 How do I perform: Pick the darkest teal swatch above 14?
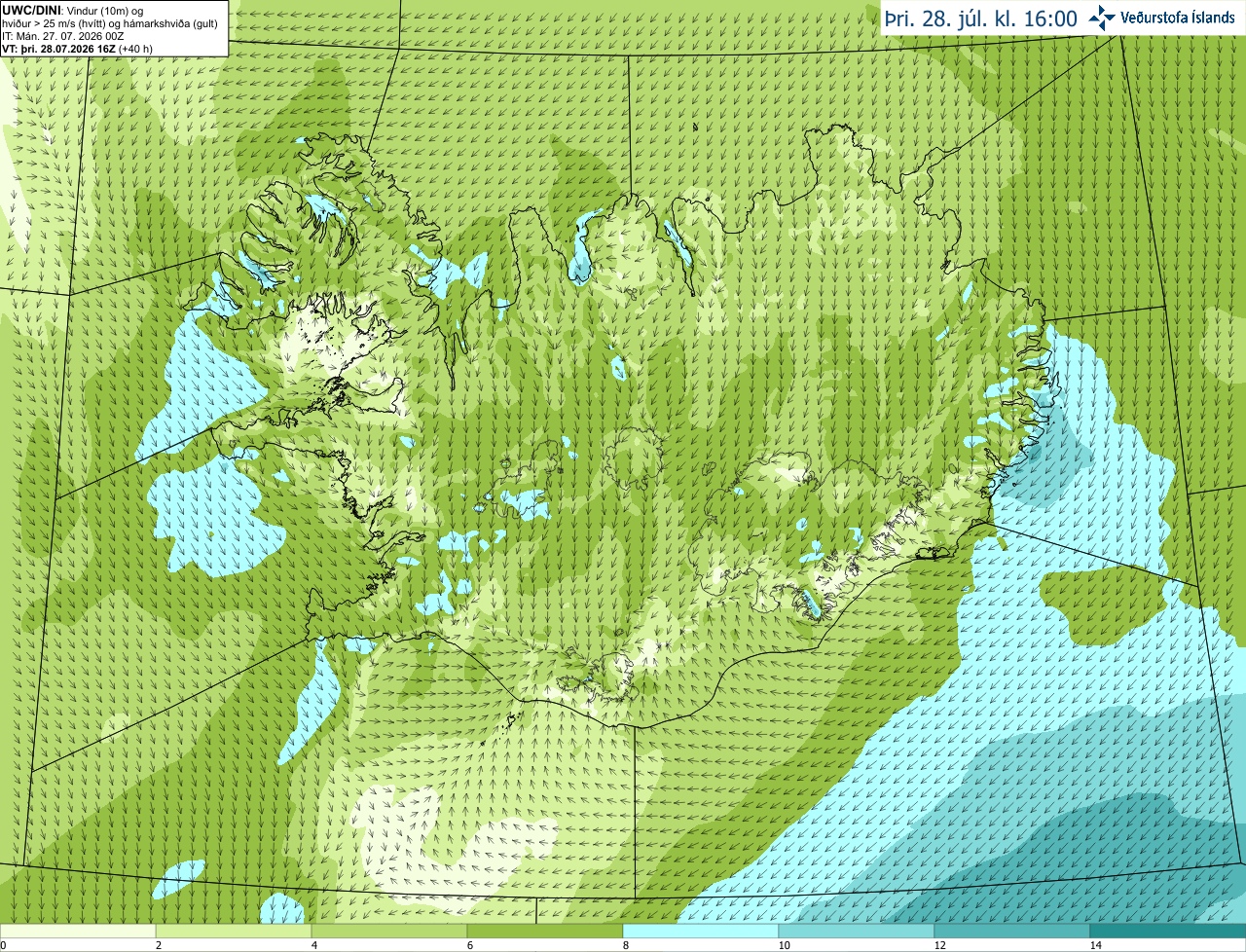click(1168, 931)
